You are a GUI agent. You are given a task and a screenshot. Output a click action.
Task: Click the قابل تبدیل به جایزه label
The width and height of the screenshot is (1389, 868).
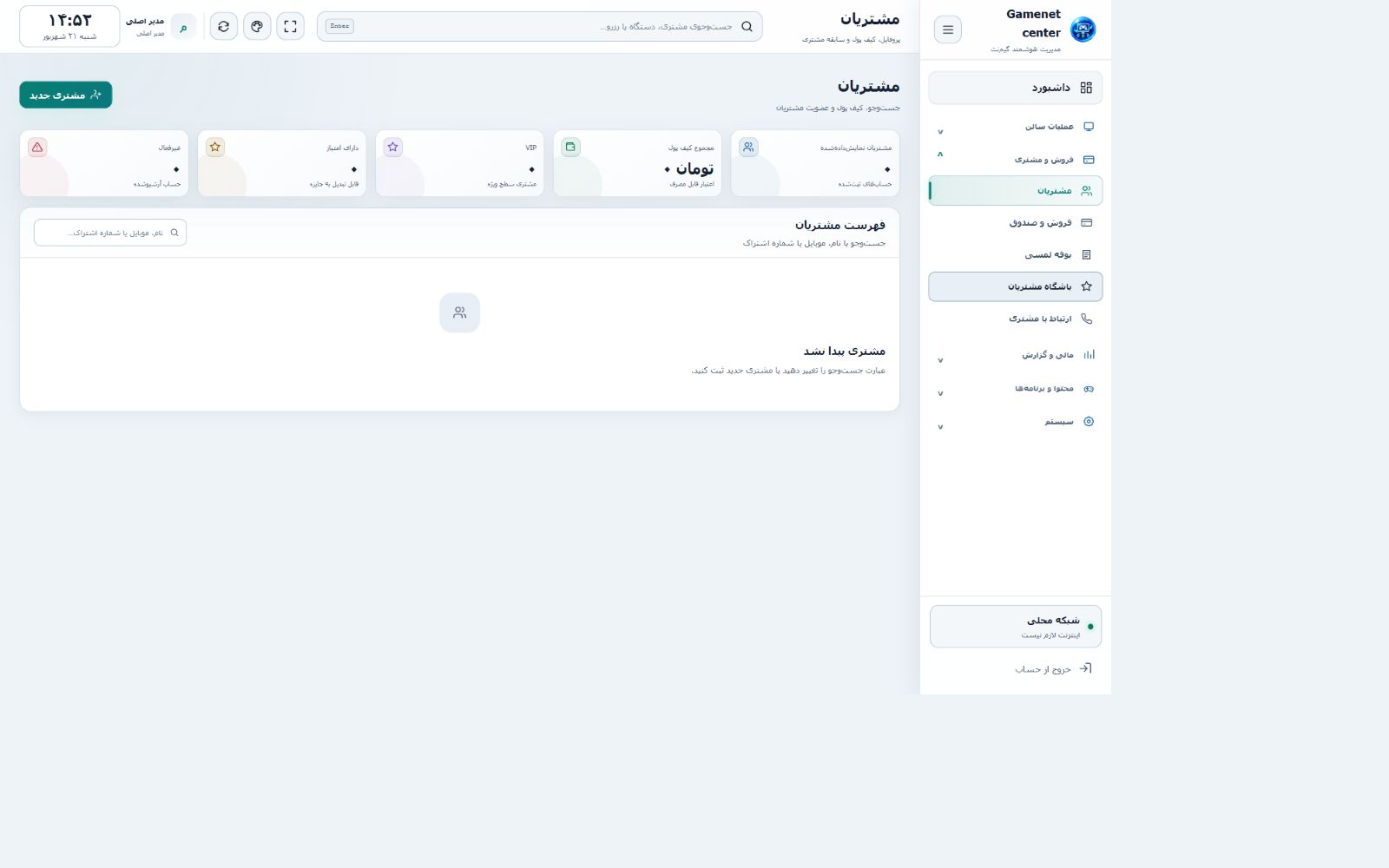coord(334,184)
